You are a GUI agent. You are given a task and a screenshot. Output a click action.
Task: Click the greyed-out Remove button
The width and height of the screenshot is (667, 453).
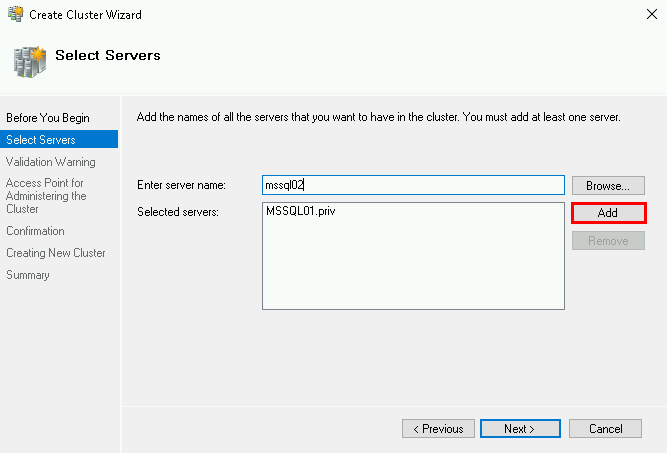(x=607, y=241)
